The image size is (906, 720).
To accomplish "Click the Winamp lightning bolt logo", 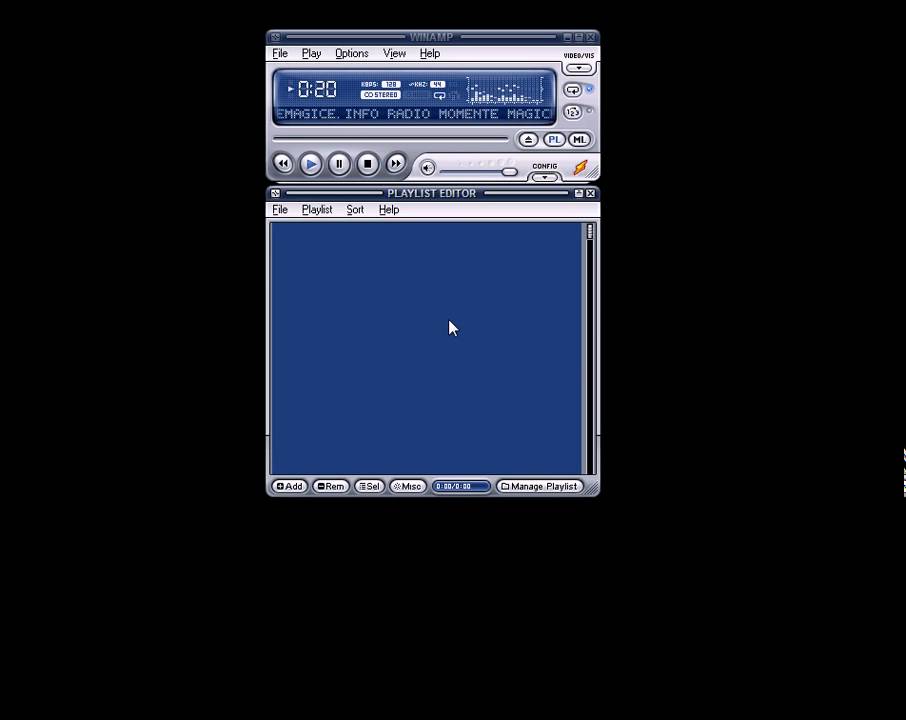I will (580, 168).
